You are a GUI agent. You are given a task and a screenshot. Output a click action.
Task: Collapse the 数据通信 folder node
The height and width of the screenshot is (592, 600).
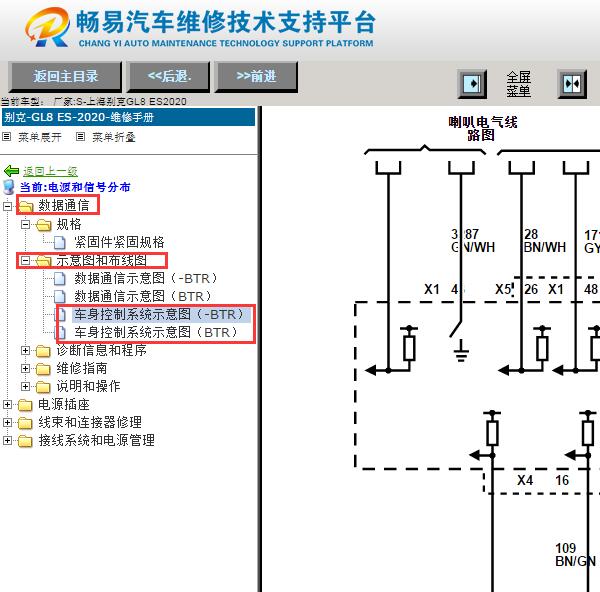[x=7, y=206]
